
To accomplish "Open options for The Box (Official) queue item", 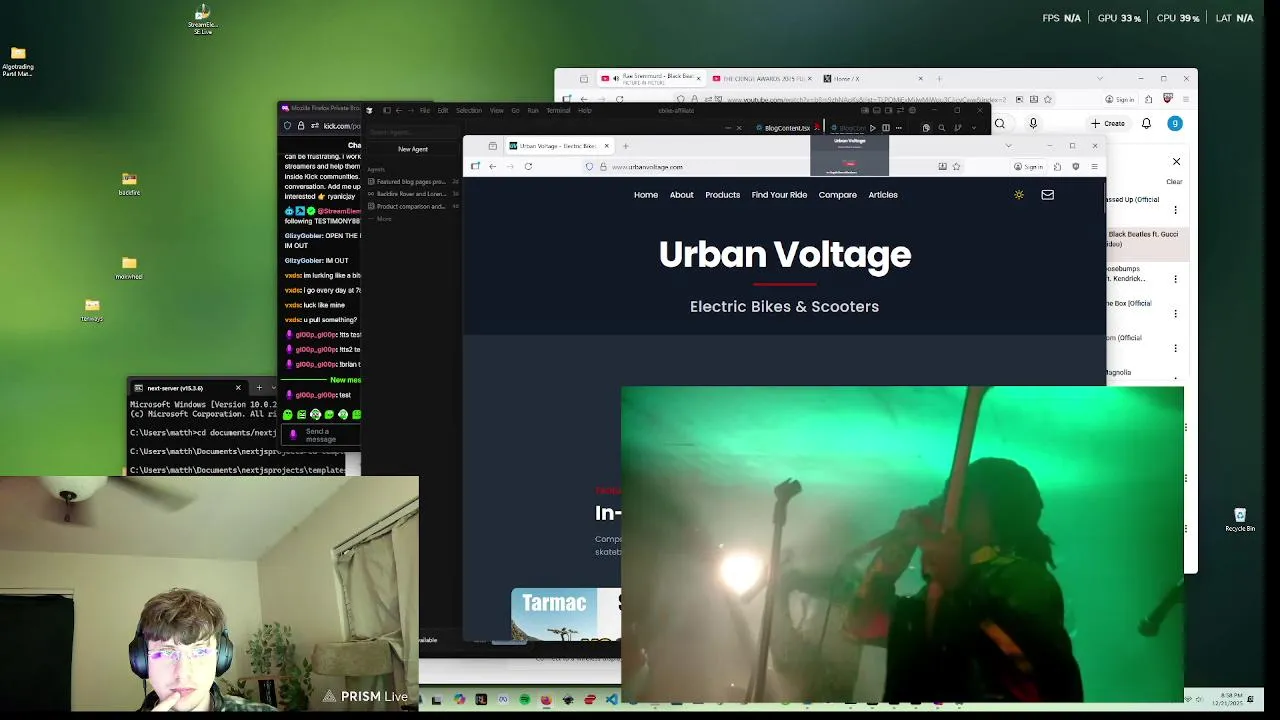I will tap(1175, 314).
